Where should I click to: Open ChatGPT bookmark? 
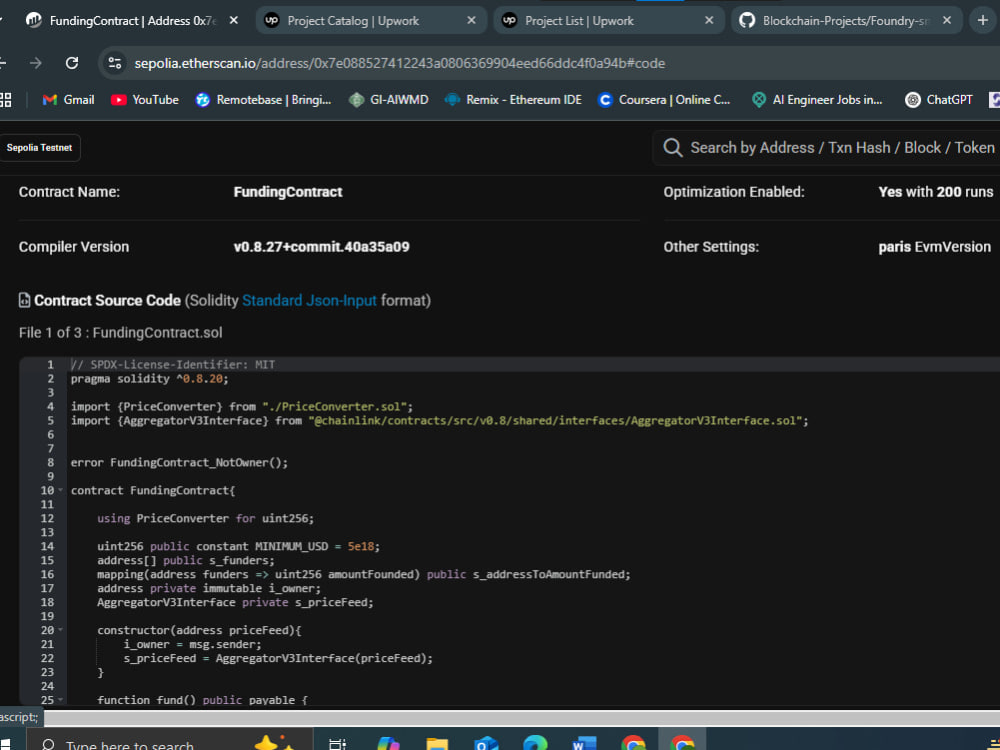point(939,99)
